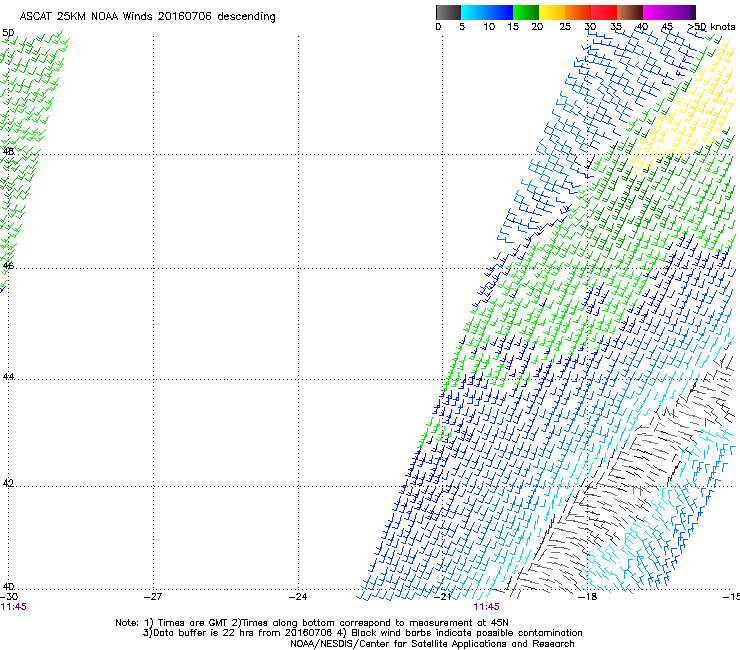Screen dimensions: 740x650
Task: Click the '>50 knots' legend label
Action: coord(711,27)
